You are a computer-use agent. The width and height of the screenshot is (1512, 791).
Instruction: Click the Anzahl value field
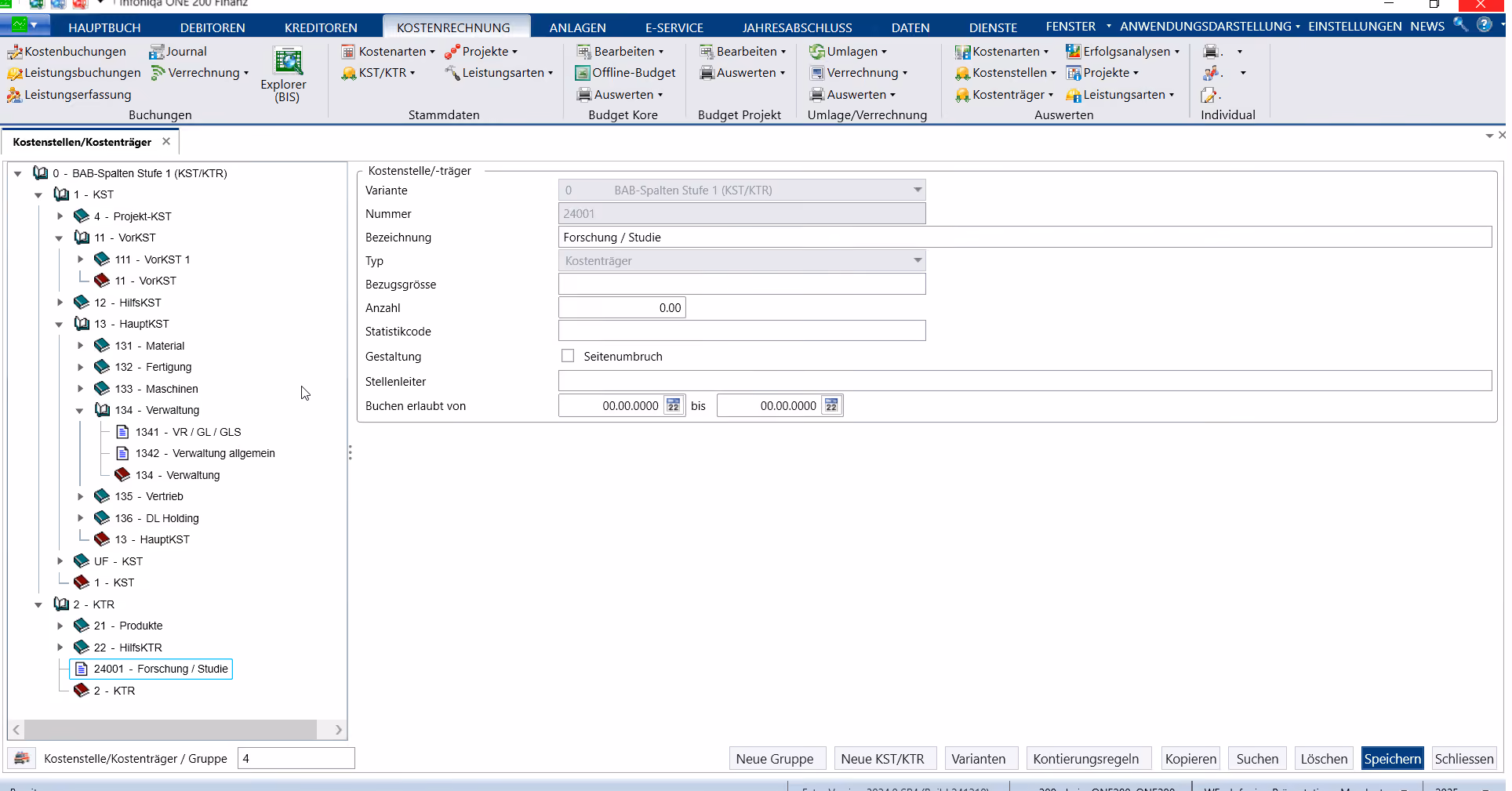pos(622,307)
